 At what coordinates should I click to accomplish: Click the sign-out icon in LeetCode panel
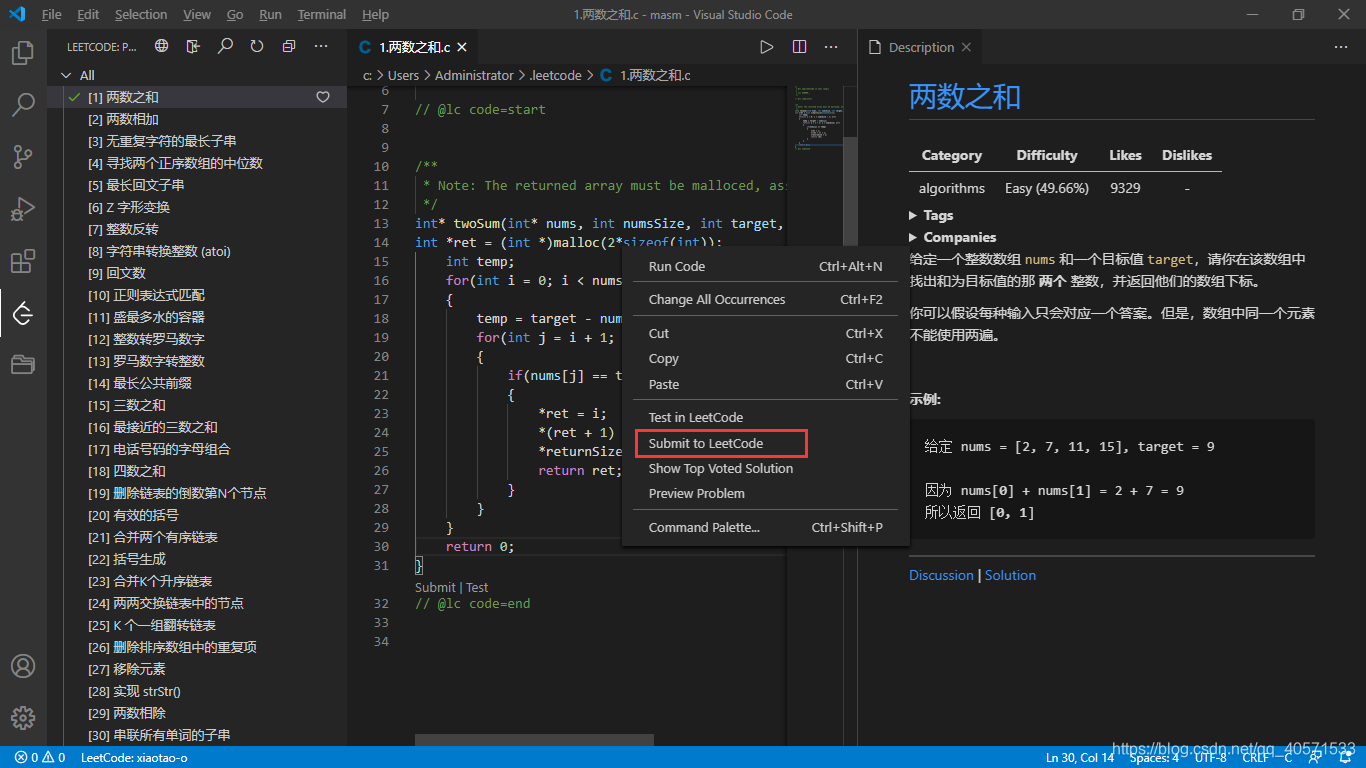[x=194, y=46]
